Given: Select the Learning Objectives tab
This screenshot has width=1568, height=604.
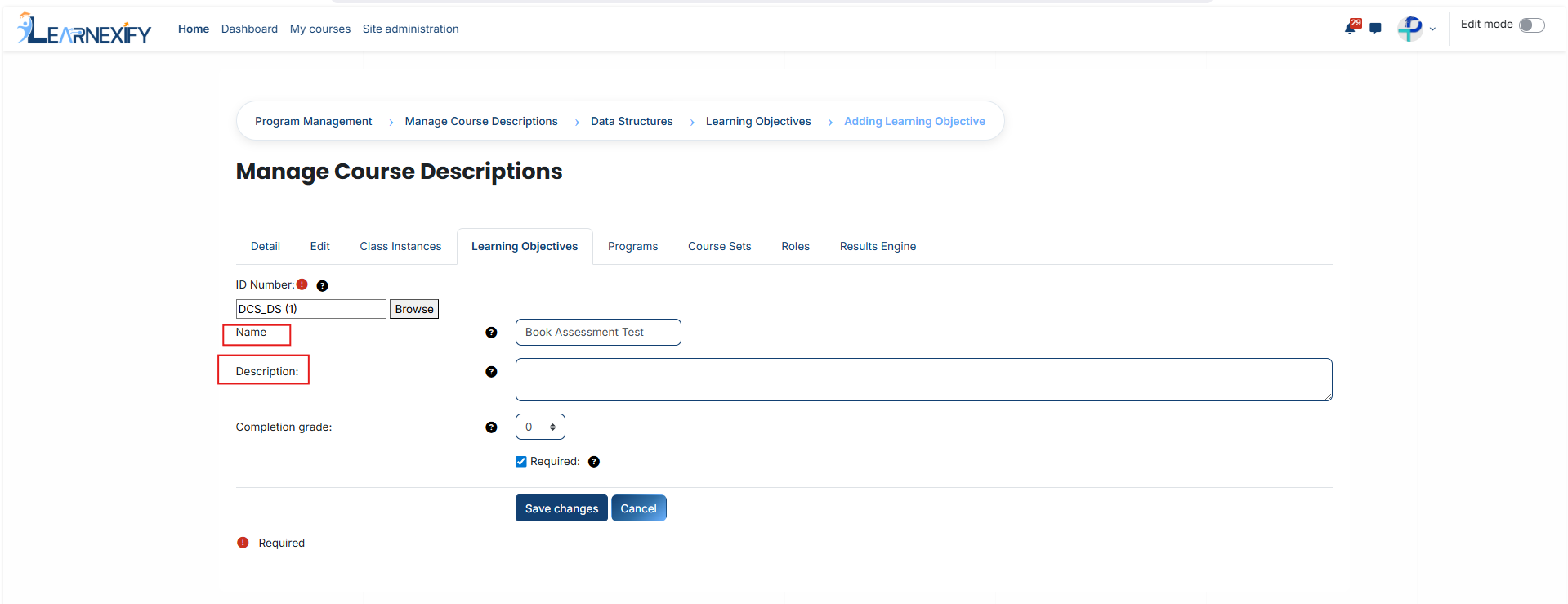Looking at the screenshot, I should click(525, 246).
